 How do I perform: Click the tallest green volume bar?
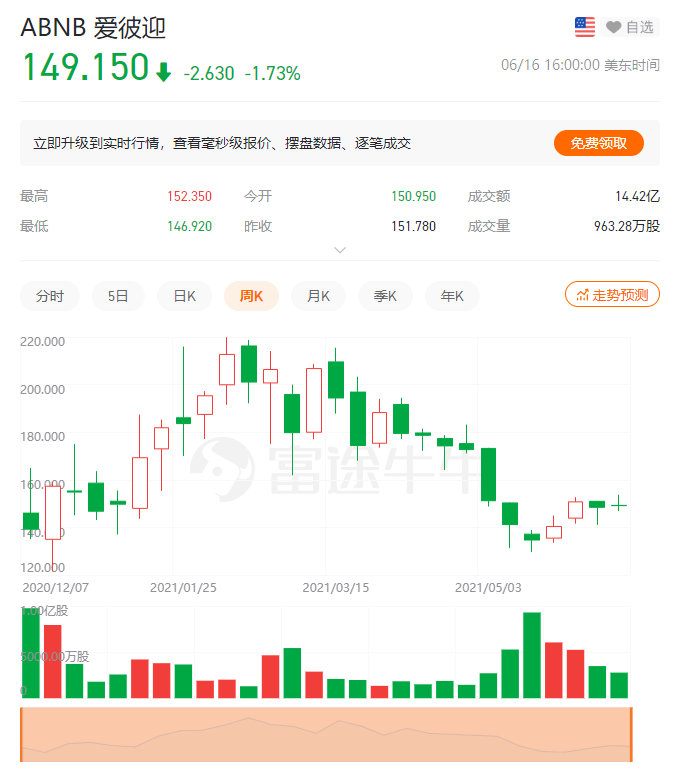point(532,655)
